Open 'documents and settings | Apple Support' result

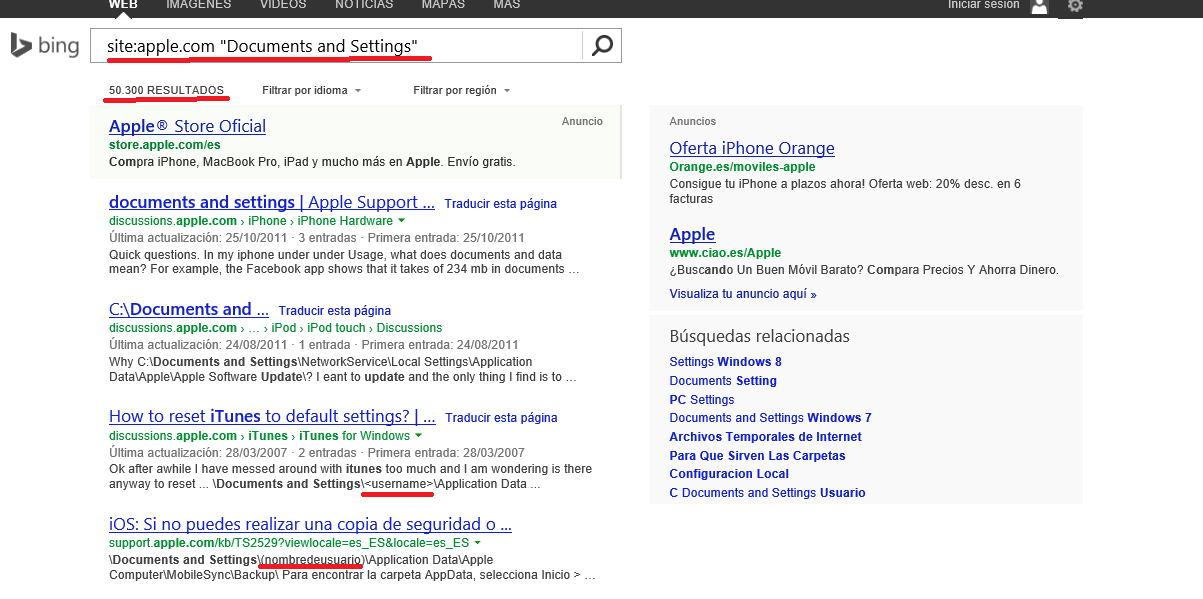(x=272, y=202)
